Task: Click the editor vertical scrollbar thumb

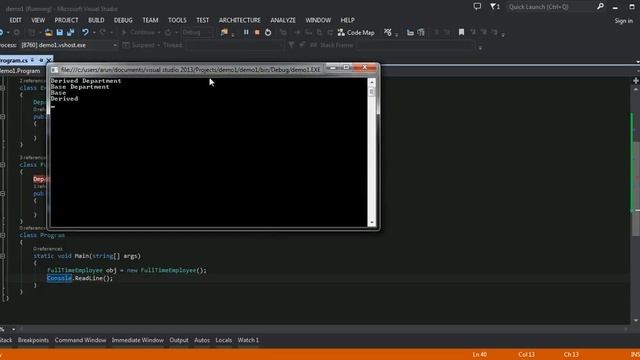Action: point(636,188)
